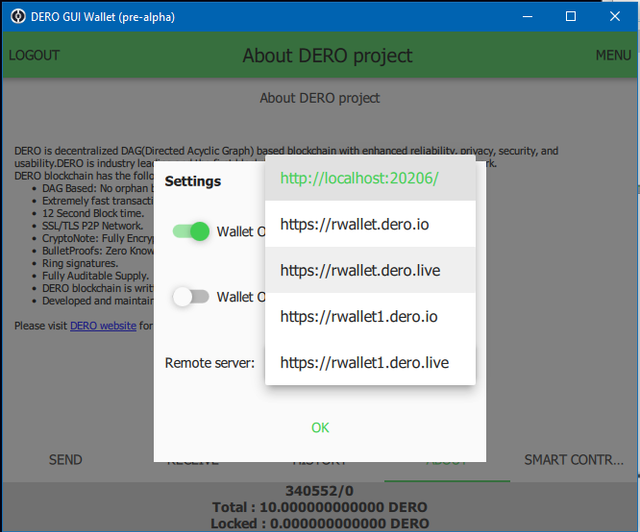640x532 pixels.
Task: Open the MENU in the header
Action: pyautogui.click(x=613, y=55)
